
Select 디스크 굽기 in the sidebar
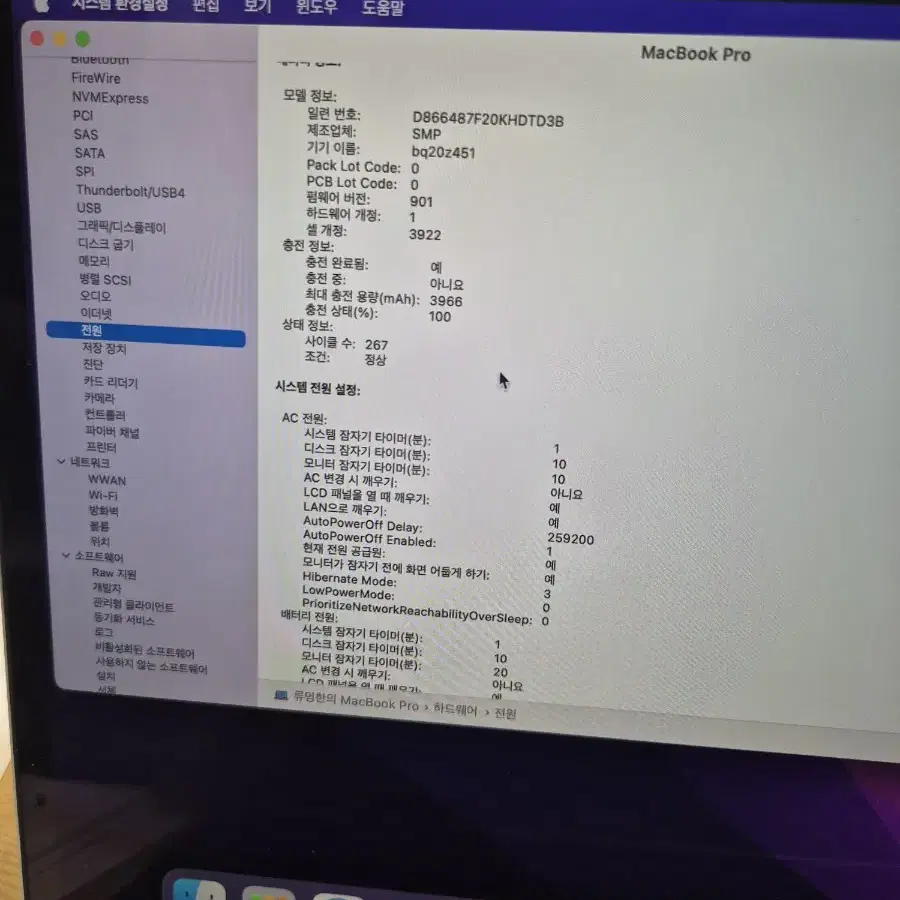pyautogui.click(x=106, y=245)
